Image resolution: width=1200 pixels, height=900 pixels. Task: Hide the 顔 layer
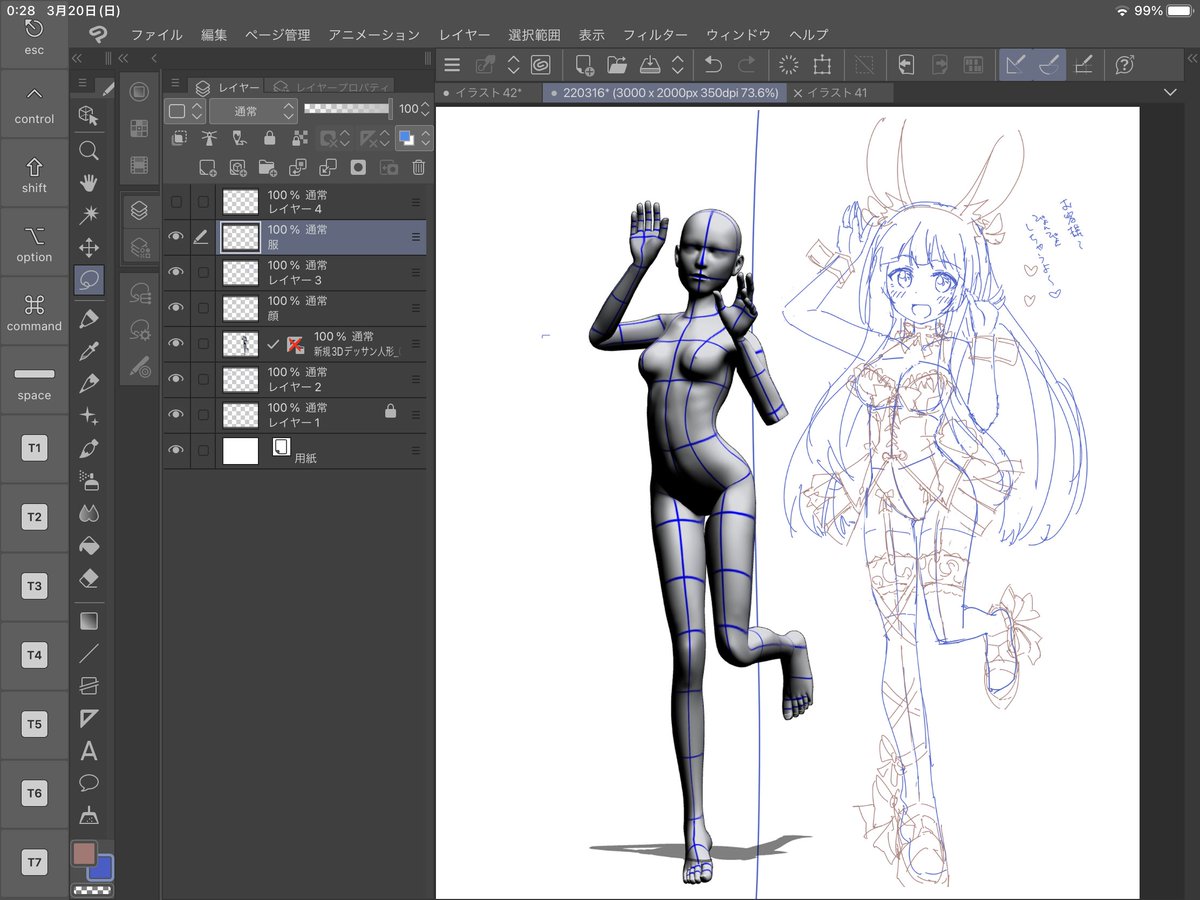pyautogui.click(x=176, y=307)
